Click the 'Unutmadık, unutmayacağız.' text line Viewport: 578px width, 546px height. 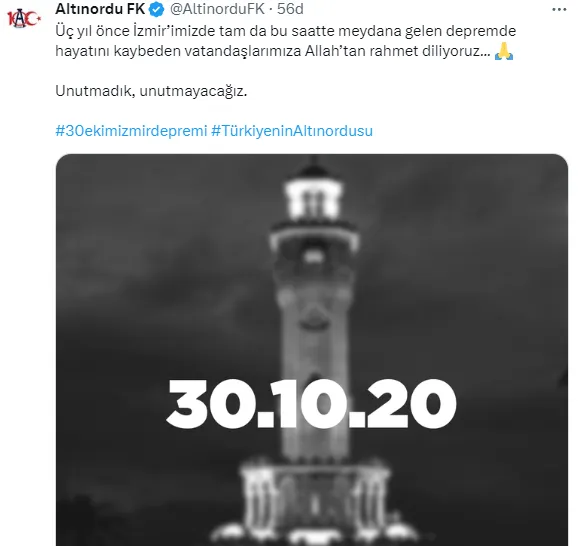click(x=151, y=91)
